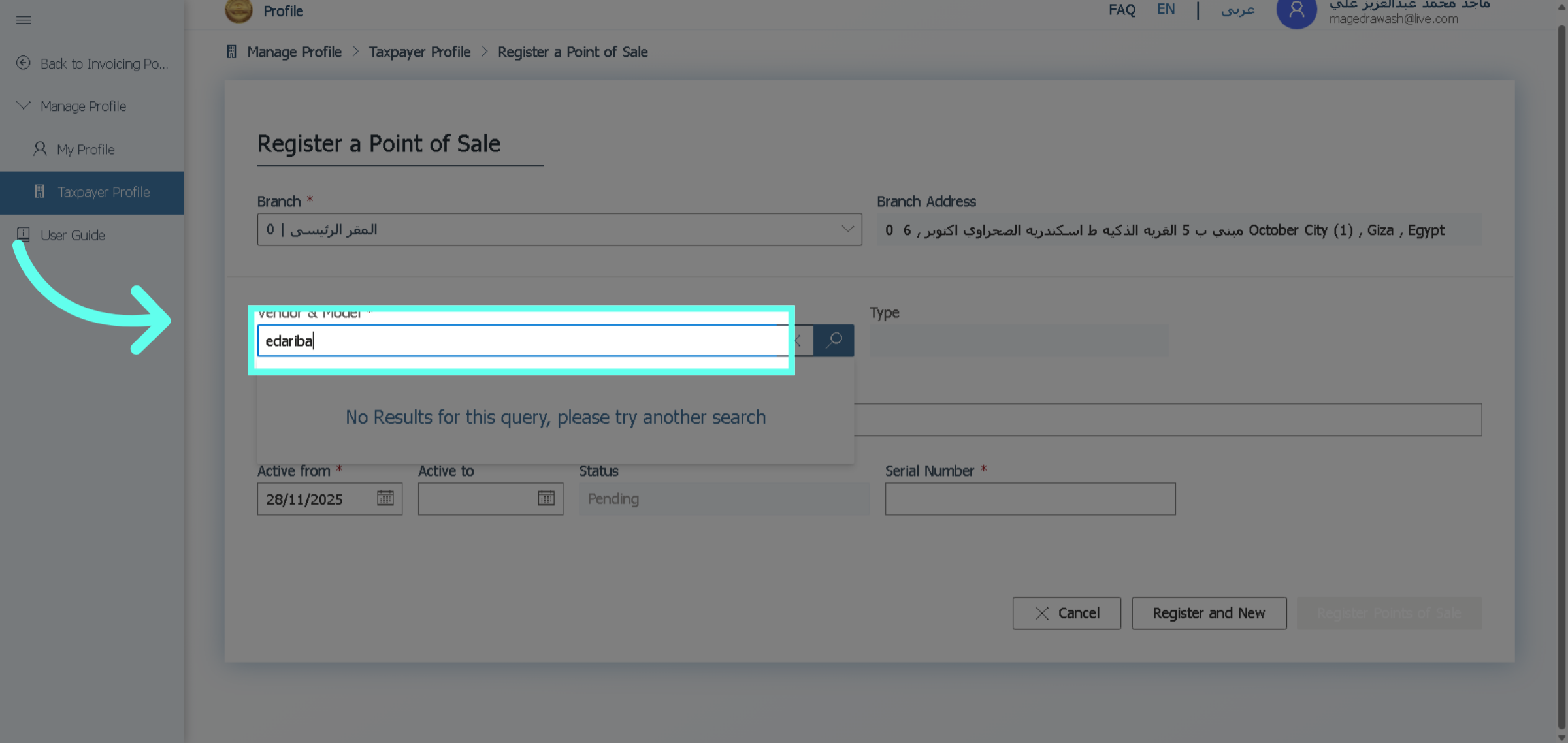Switch language to EN
The height and width of the screenshot is (743, 1568).
[1166, 10]
